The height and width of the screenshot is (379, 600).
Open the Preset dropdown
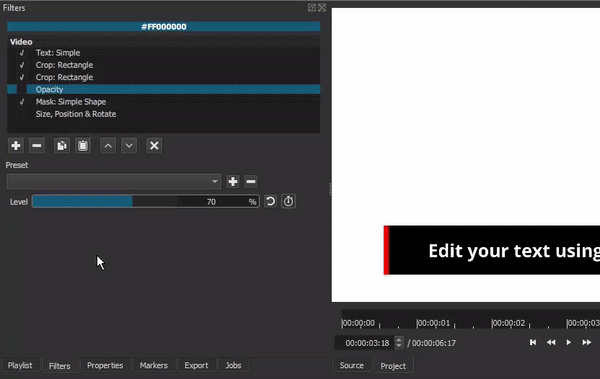click(114, 181)
